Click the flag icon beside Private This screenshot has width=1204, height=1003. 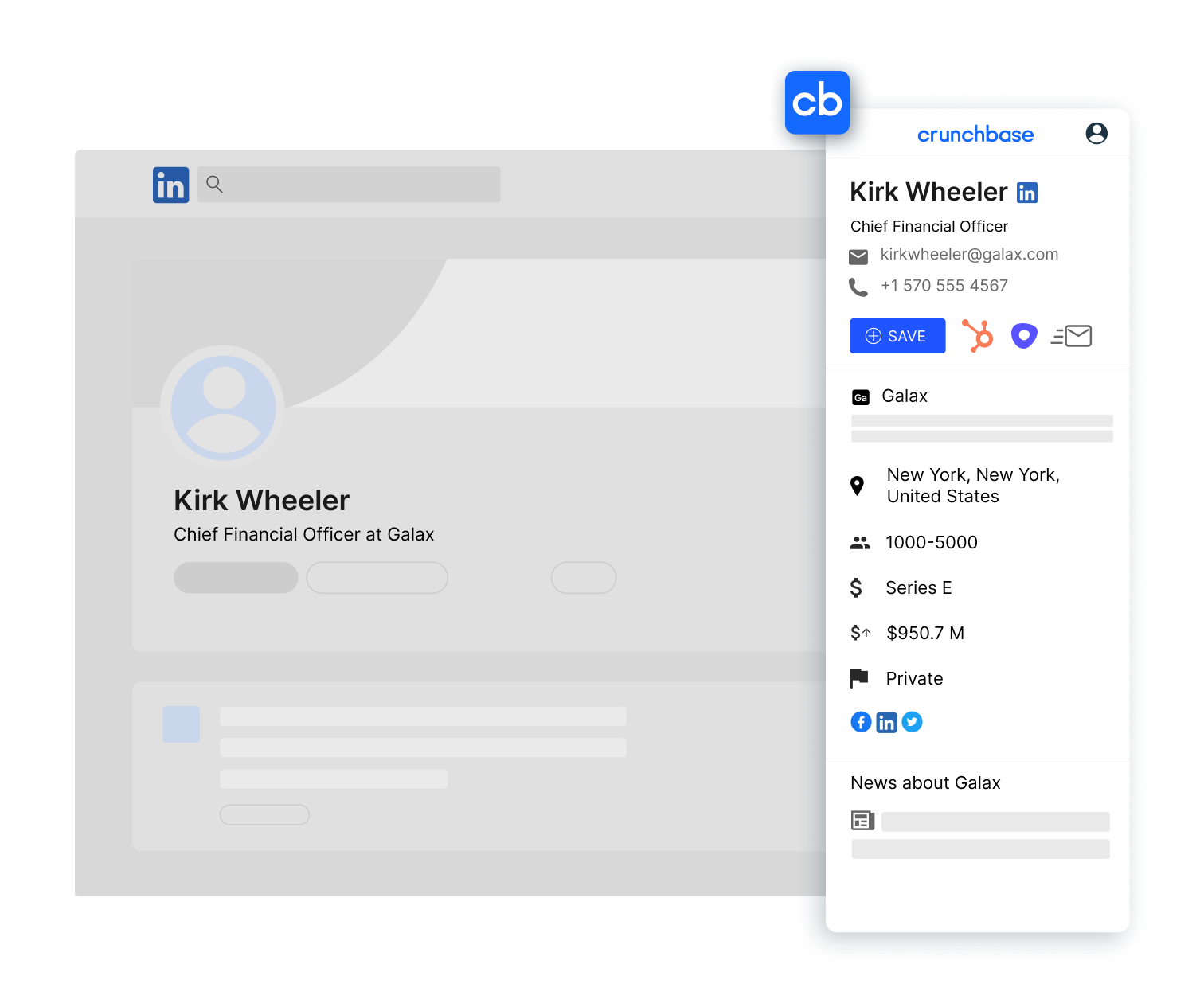(859, 678)
